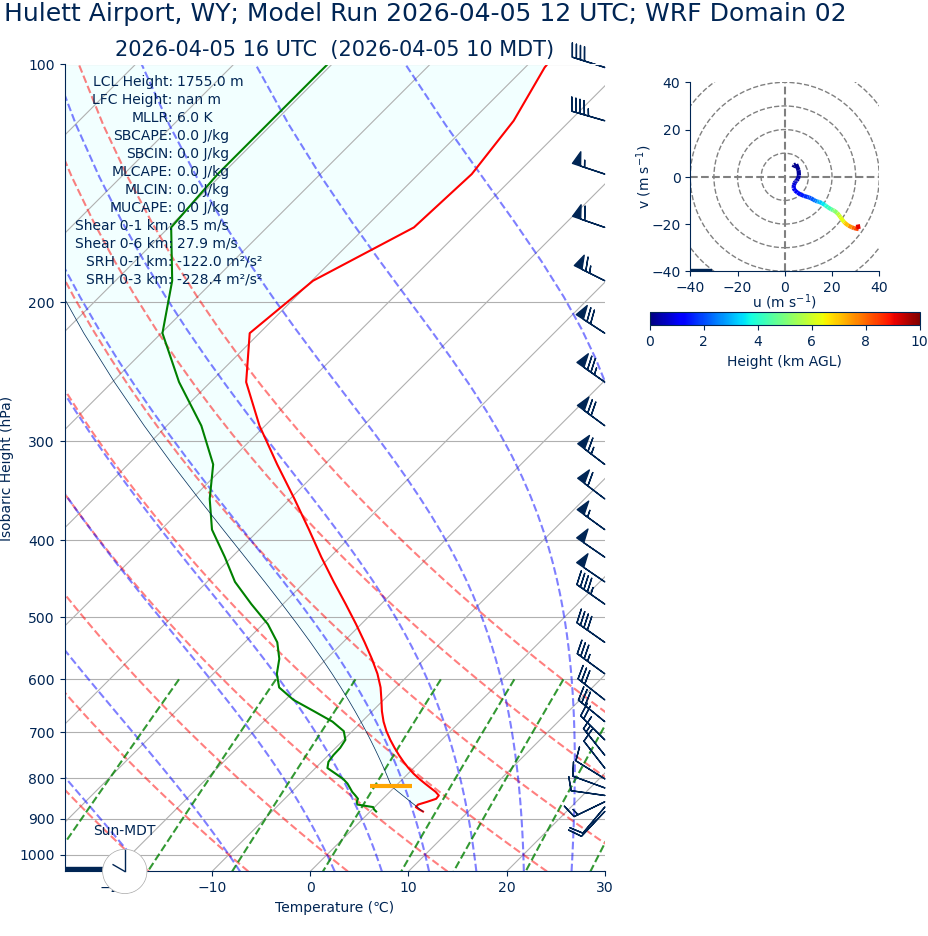Click the SBCAPE value line

[171, 135]
